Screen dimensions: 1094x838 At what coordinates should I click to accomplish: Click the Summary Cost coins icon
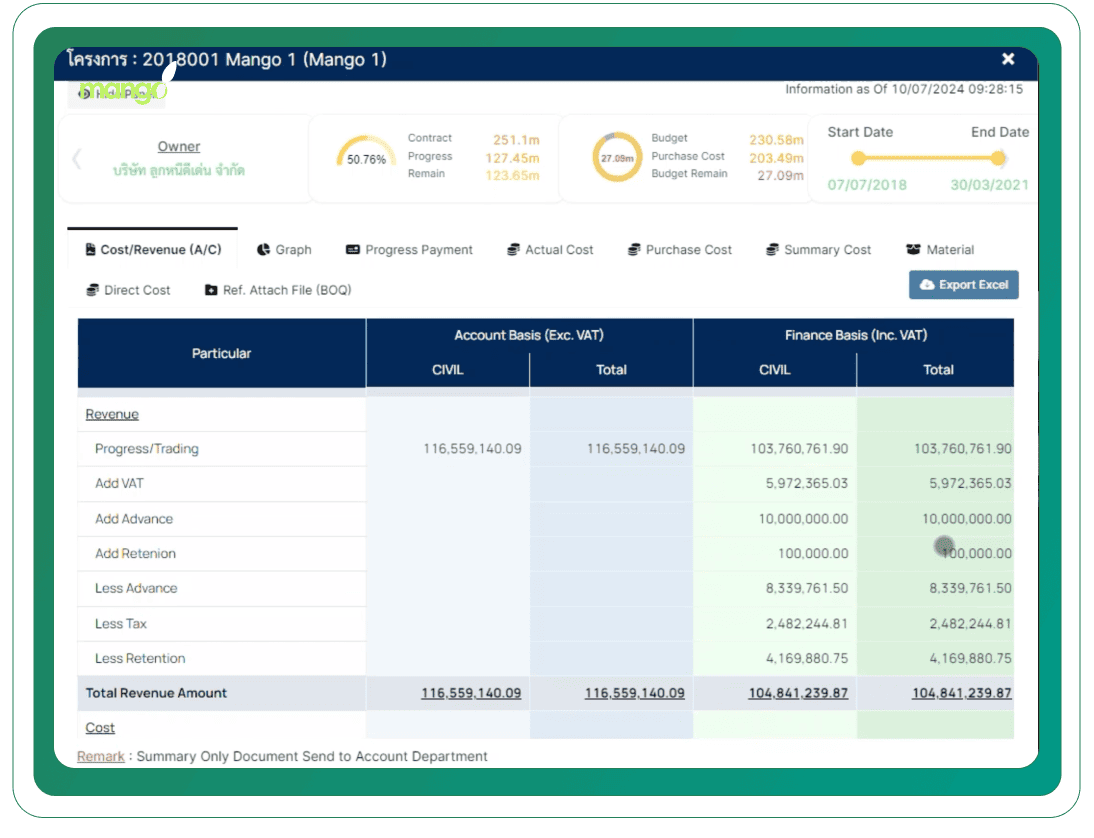(772, 250)
